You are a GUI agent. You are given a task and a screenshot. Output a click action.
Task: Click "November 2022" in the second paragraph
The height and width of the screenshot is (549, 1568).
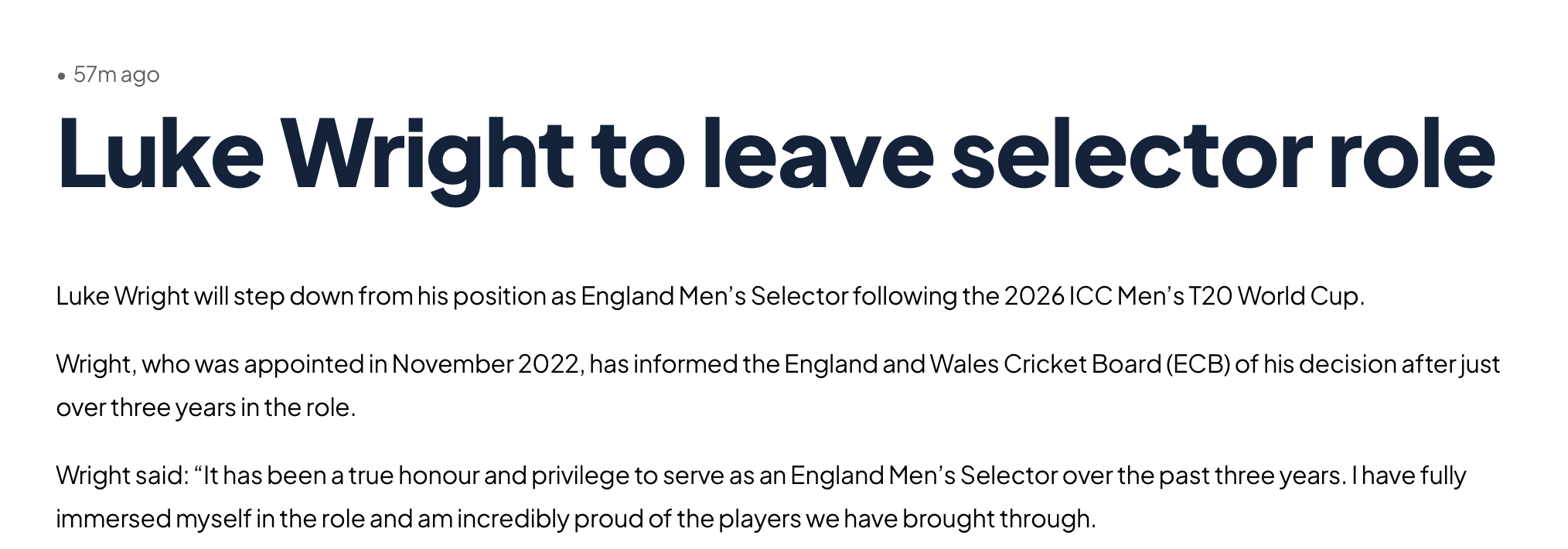(x=487, y=364)
